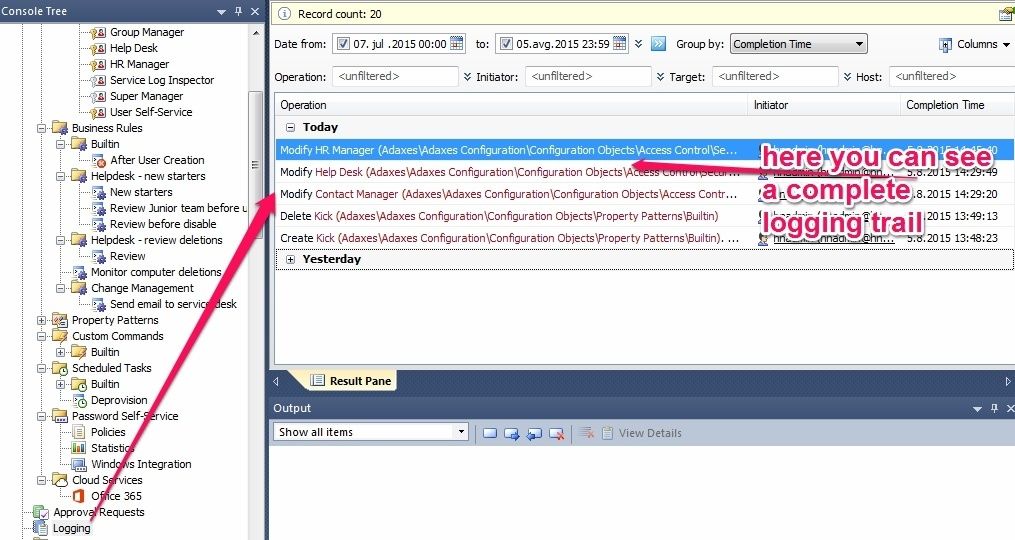Screen dimensions: 1015x540
Task: Click the plain message icon in Output toolbar
Action: pos(490,433)
